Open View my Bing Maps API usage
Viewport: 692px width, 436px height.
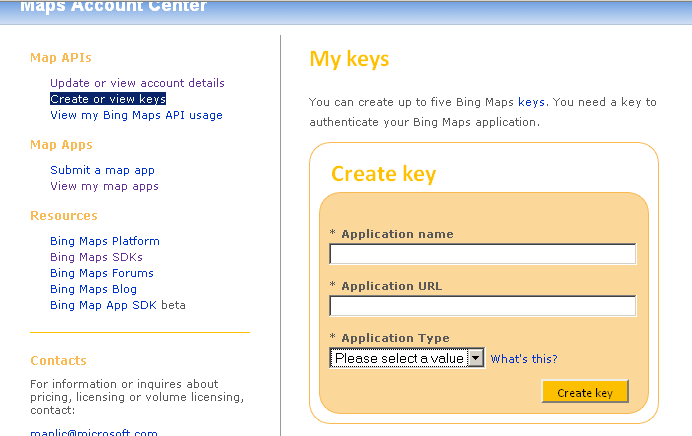(x=136, y=115)
